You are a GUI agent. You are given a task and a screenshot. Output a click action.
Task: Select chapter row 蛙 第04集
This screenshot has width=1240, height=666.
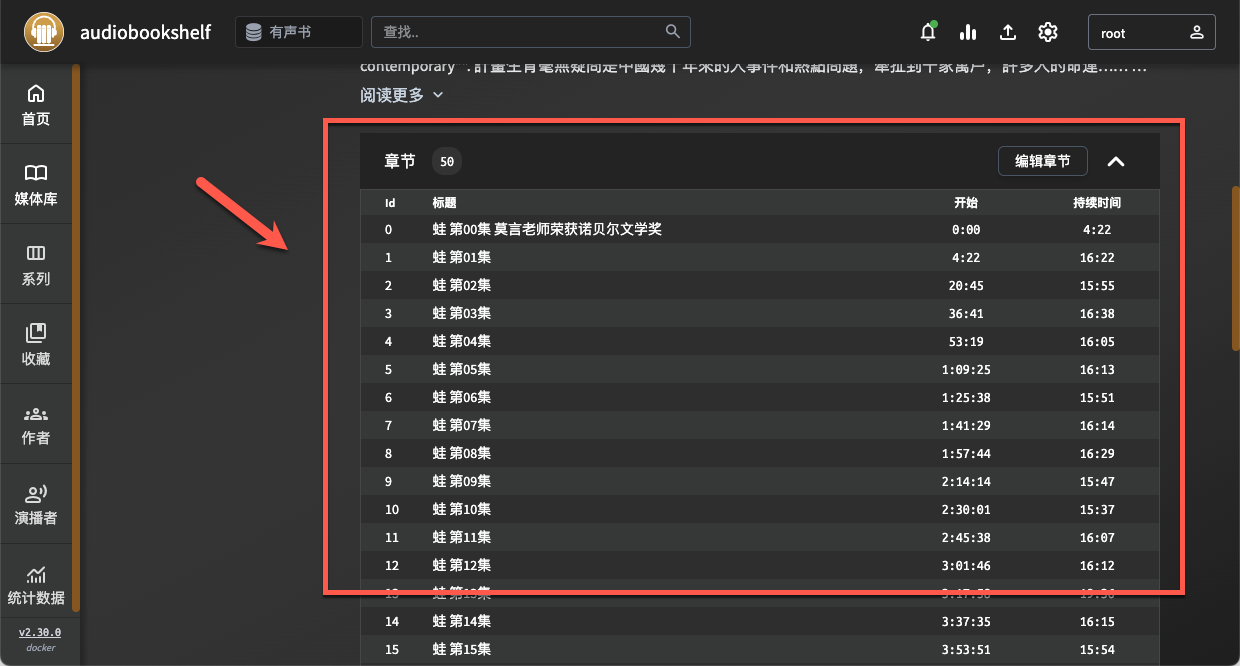click(x=760, y=341)
